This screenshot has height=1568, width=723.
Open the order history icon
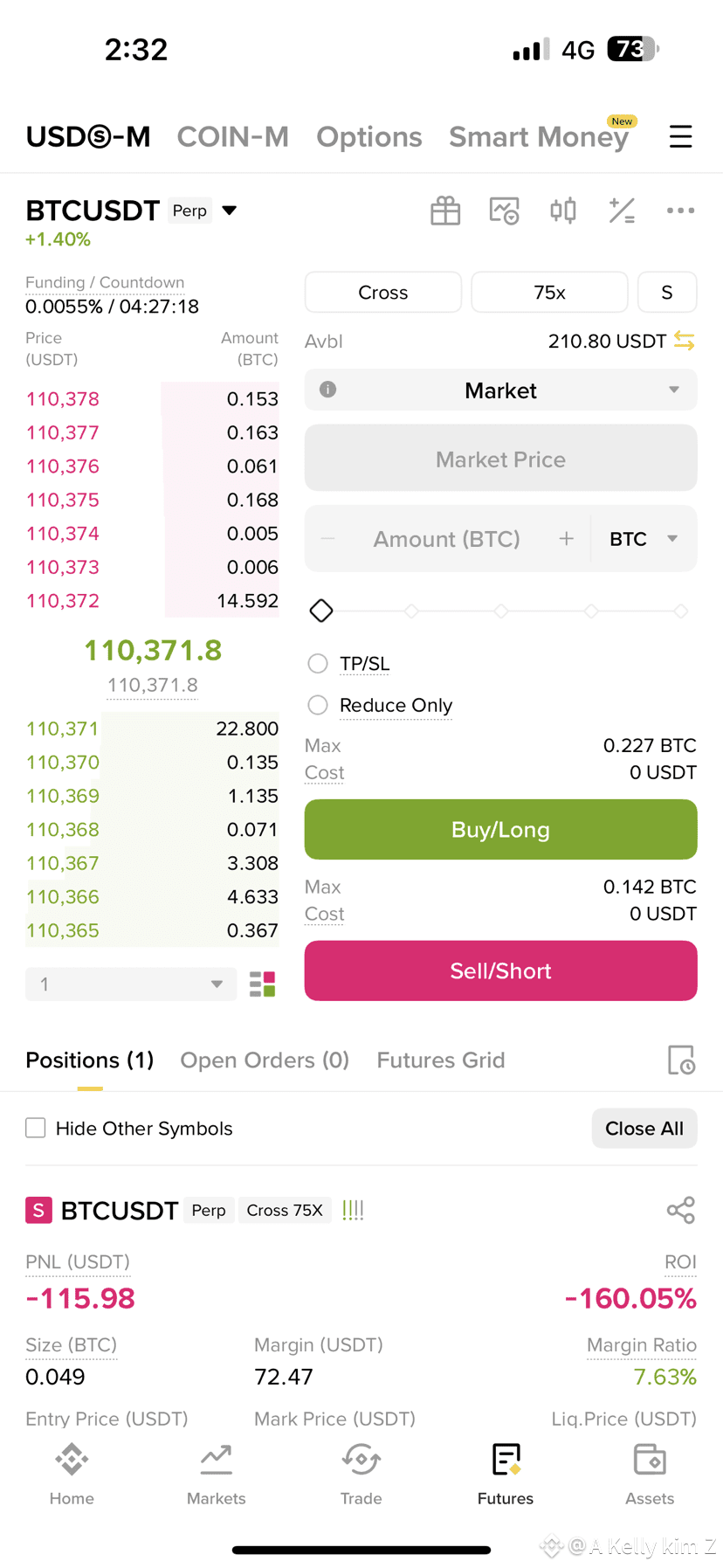point(680,1060)
